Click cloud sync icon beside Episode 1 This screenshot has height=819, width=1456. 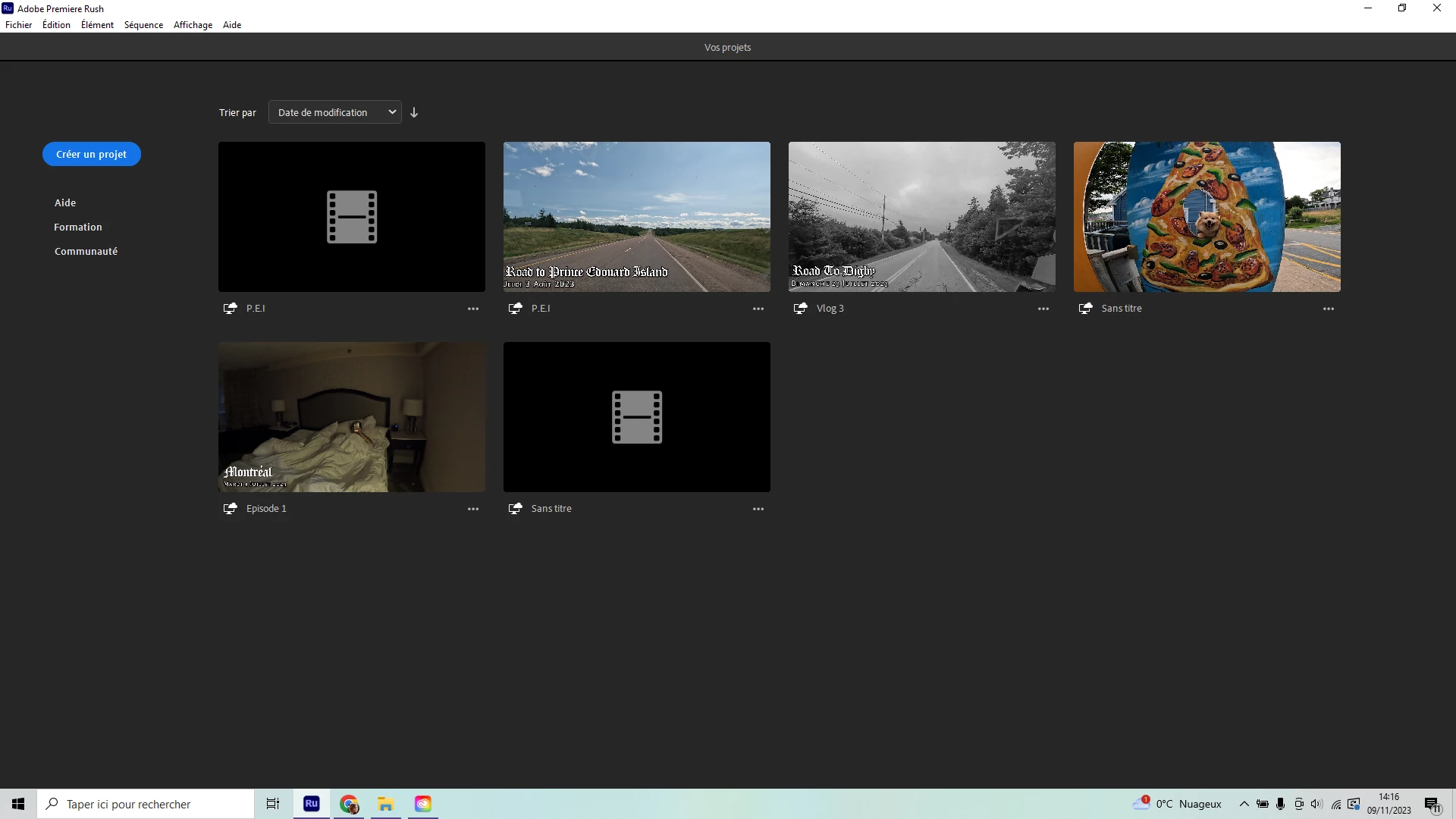[x=230, y=508]
